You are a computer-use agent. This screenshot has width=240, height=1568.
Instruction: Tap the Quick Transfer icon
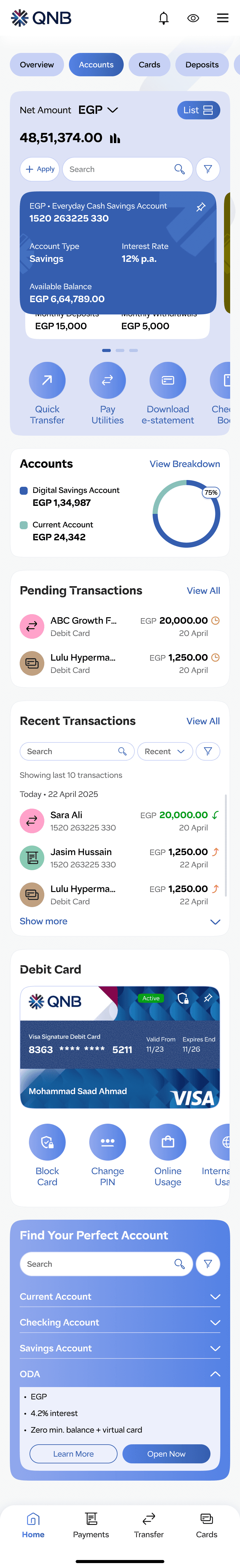point(47,380)
